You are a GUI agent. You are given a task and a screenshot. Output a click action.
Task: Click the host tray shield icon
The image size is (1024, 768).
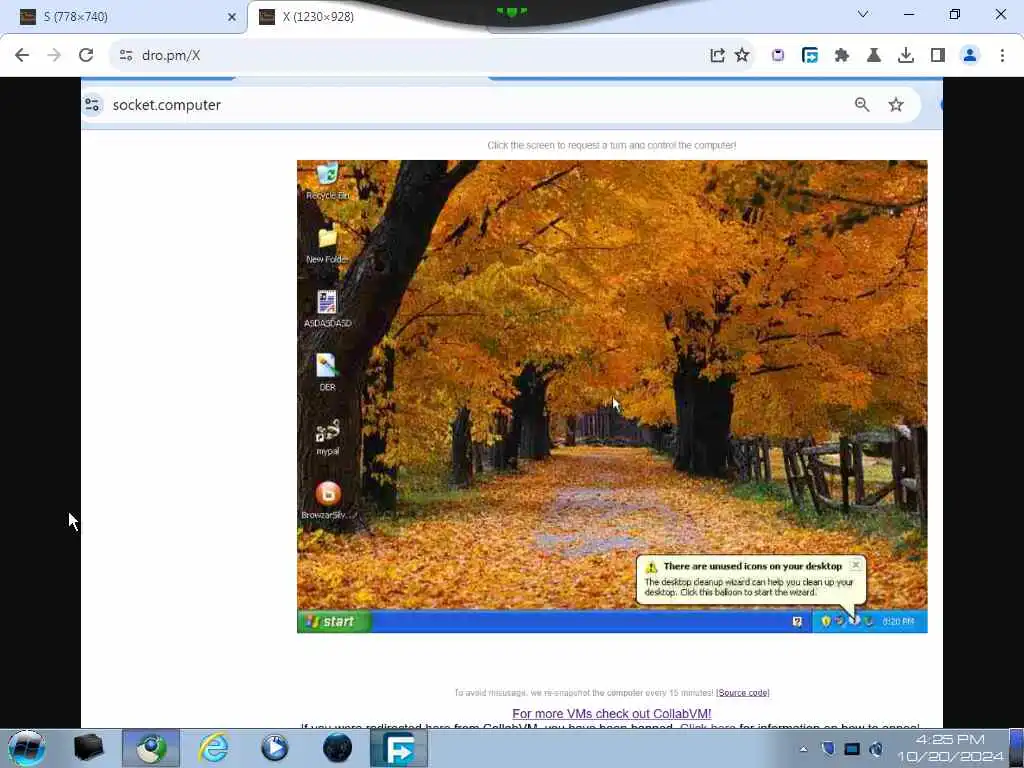[x=827, y=748]
